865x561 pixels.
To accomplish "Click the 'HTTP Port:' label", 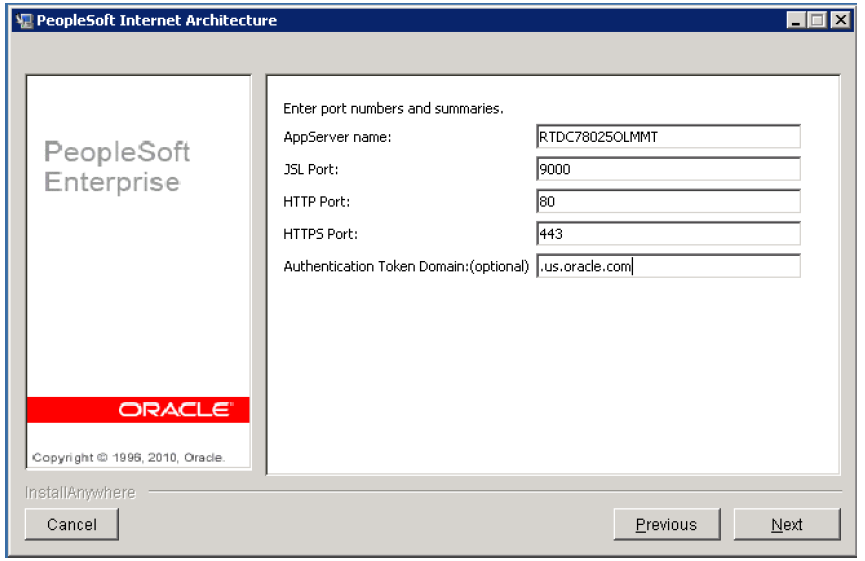I will coord(317,202).
